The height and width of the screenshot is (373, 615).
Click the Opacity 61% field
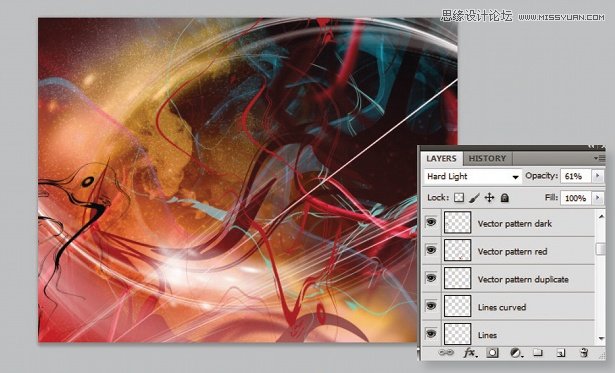pos(576,176)
